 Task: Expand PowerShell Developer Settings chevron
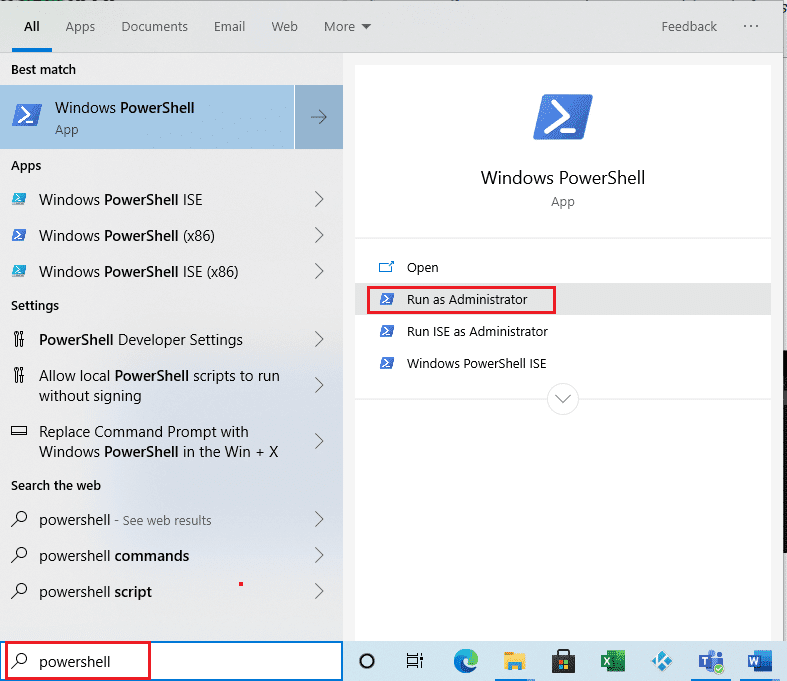pos(319,340)
